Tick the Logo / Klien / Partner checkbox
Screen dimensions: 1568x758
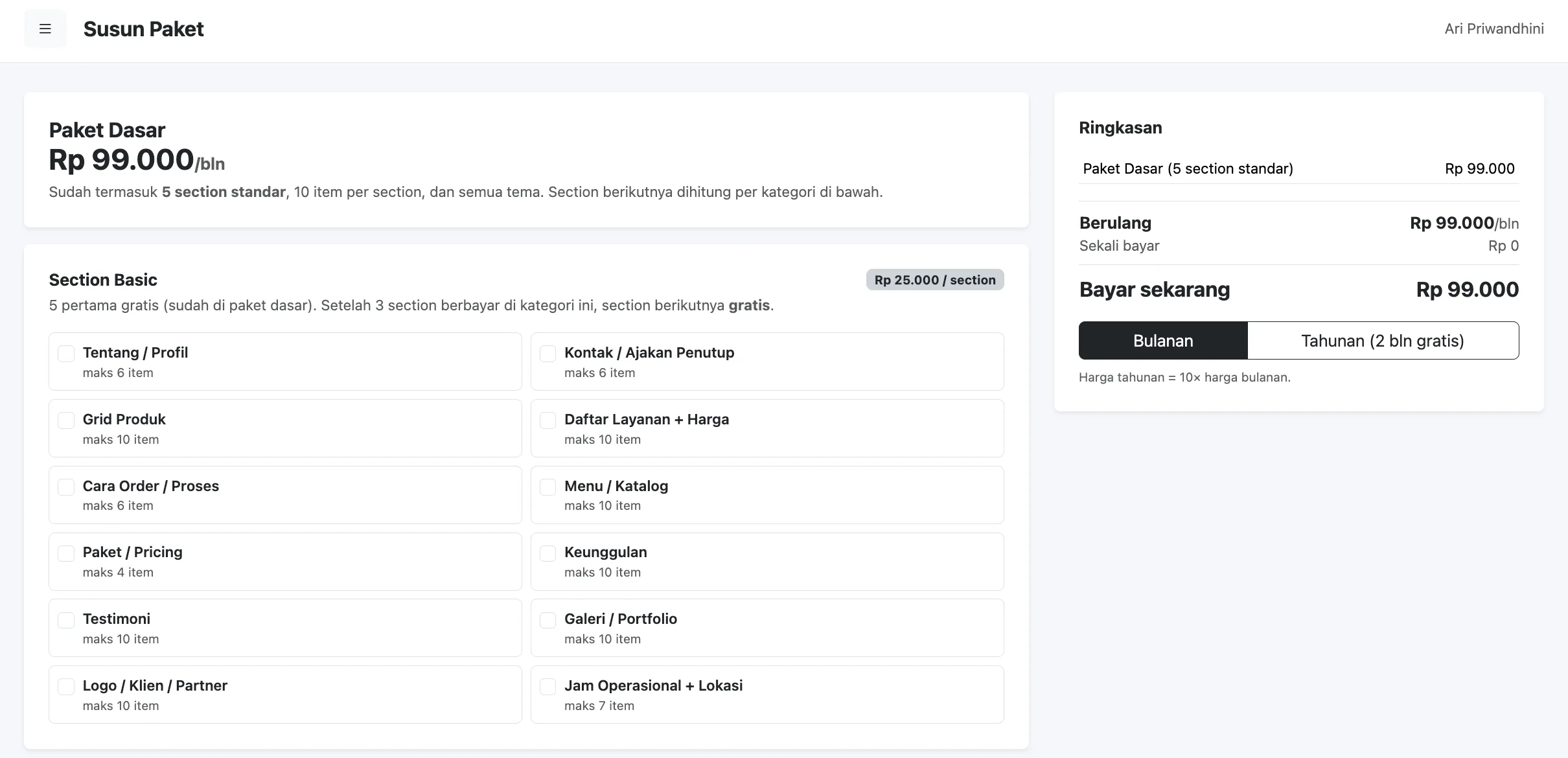pos(66,686)
